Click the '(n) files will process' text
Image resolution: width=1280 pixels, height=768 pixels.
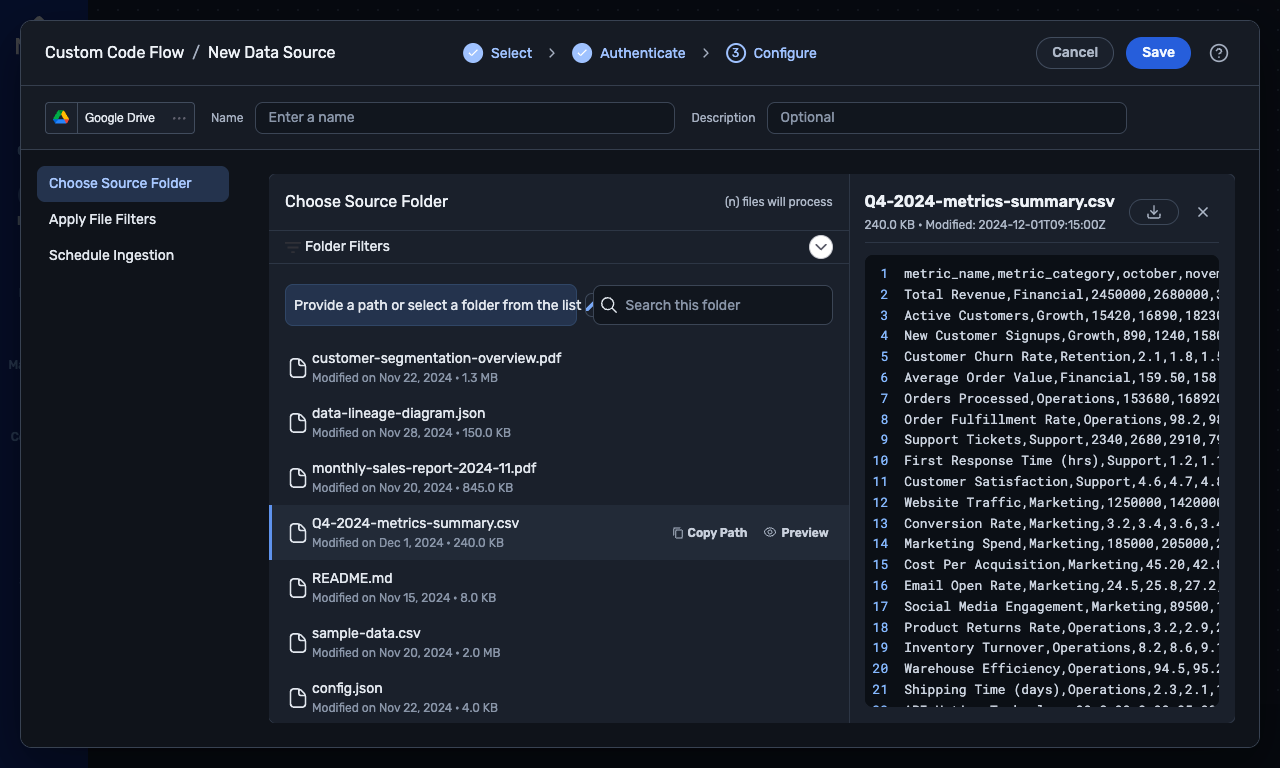click(778, 202)
